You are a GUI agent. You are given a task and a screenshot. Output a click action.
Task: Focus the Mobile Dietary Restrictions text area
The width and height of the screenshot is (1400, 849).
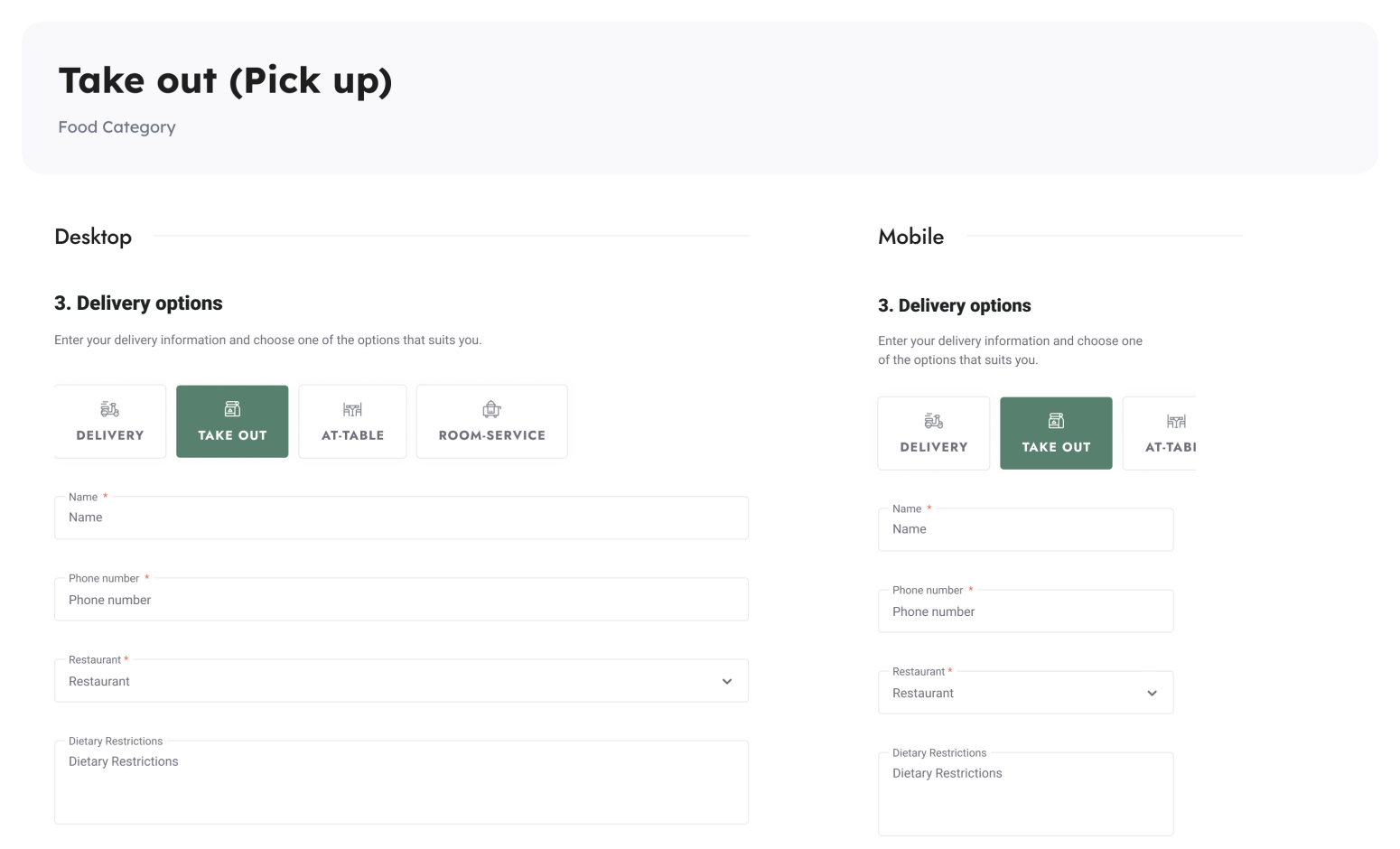pos(1025,794)
